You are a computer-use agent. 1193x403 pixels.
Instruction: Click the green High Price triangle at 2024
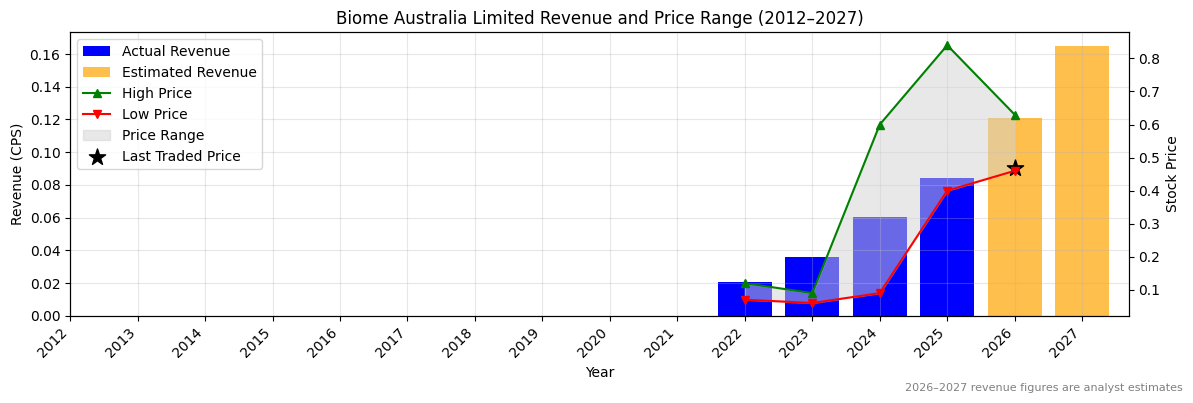[x=880, y=125]
